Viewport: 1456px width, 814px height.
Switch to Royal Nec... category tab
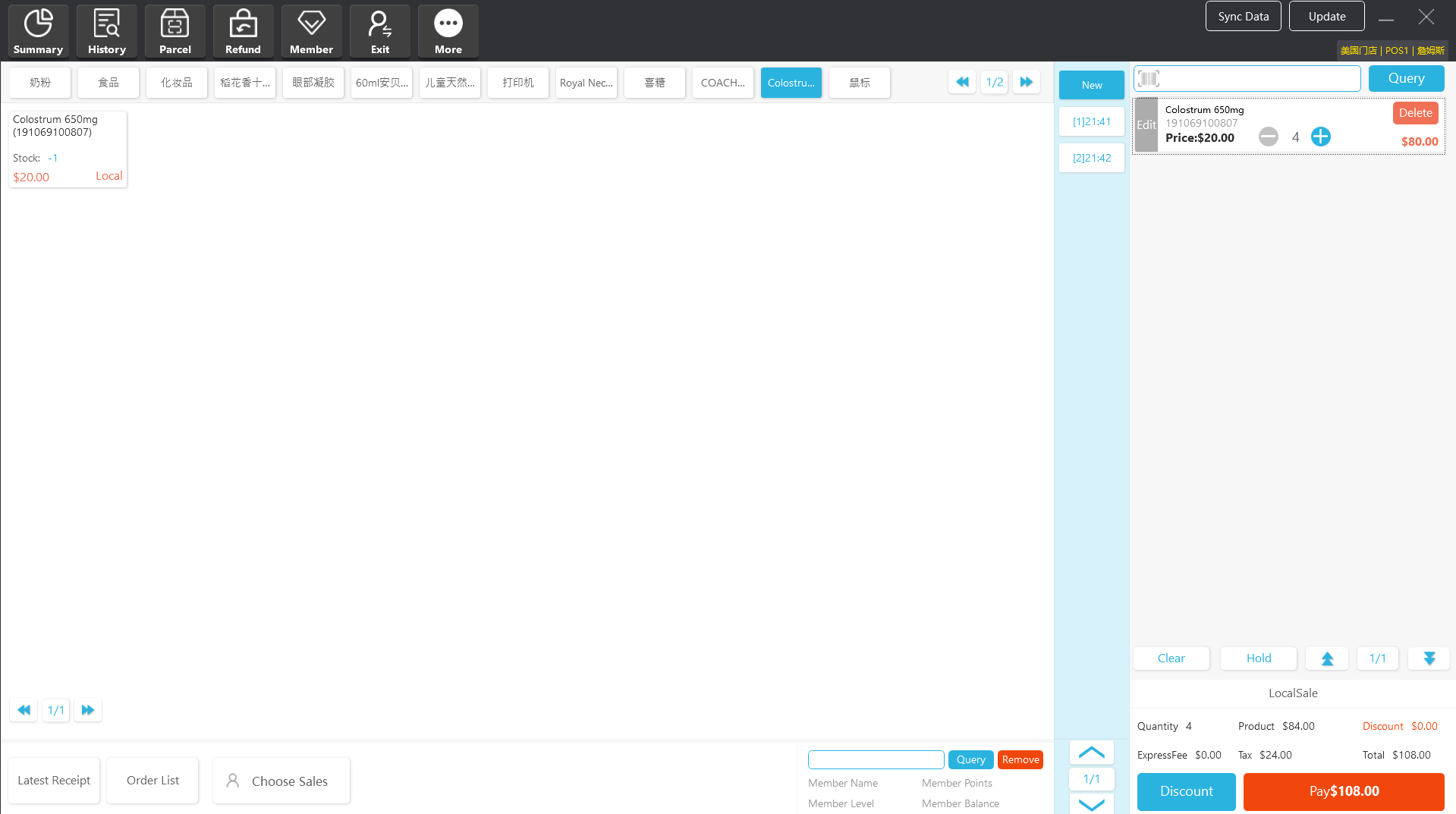click(586, 83)
